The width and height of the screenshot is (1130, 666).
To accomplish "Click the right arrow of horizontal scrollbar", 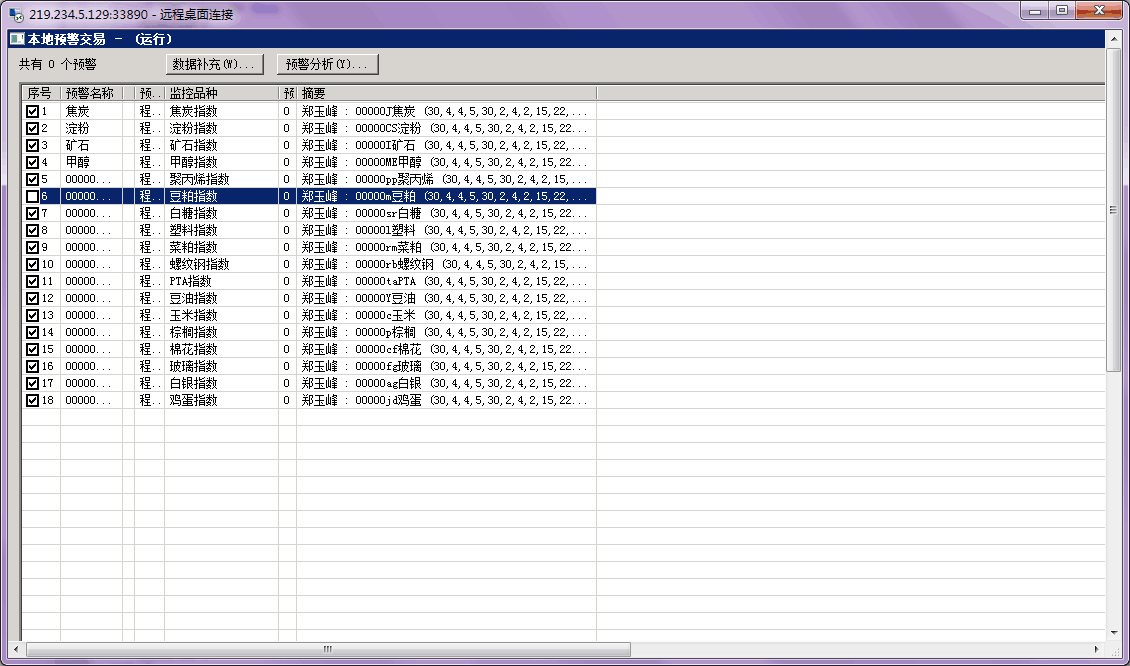I will click(x=1098, y=649).
